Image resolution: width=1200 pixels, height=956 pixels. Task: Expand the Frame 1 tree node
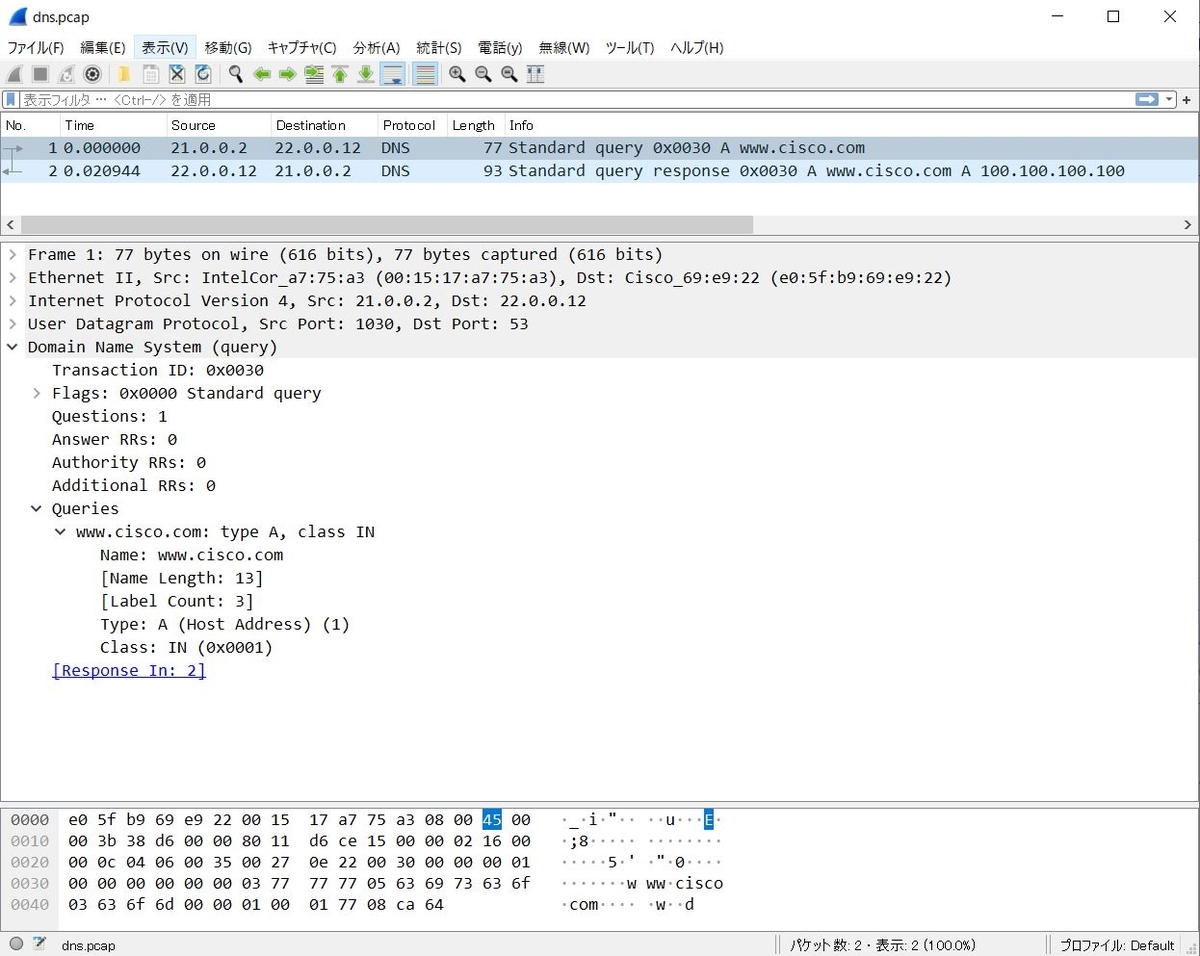(x=13, y=254)
